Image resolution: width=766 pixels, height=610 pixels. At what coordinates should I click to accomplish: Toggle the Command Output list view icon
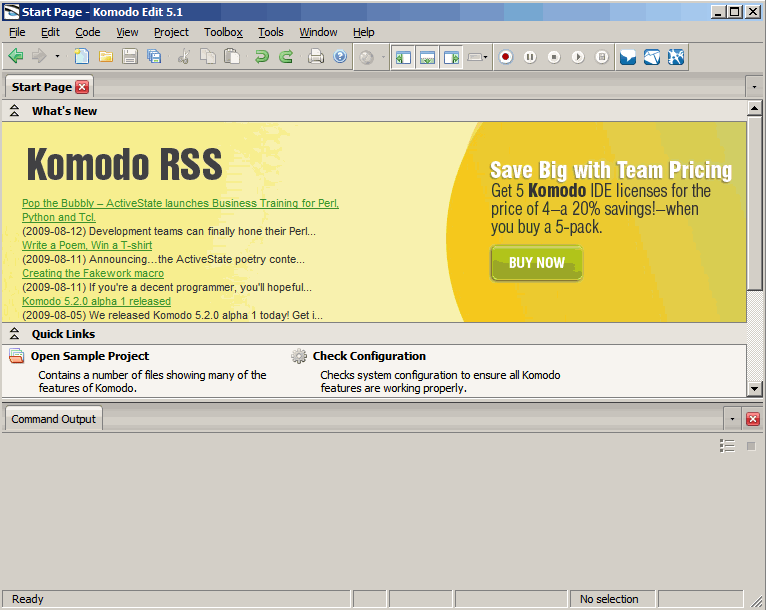[x=727, y=446]
